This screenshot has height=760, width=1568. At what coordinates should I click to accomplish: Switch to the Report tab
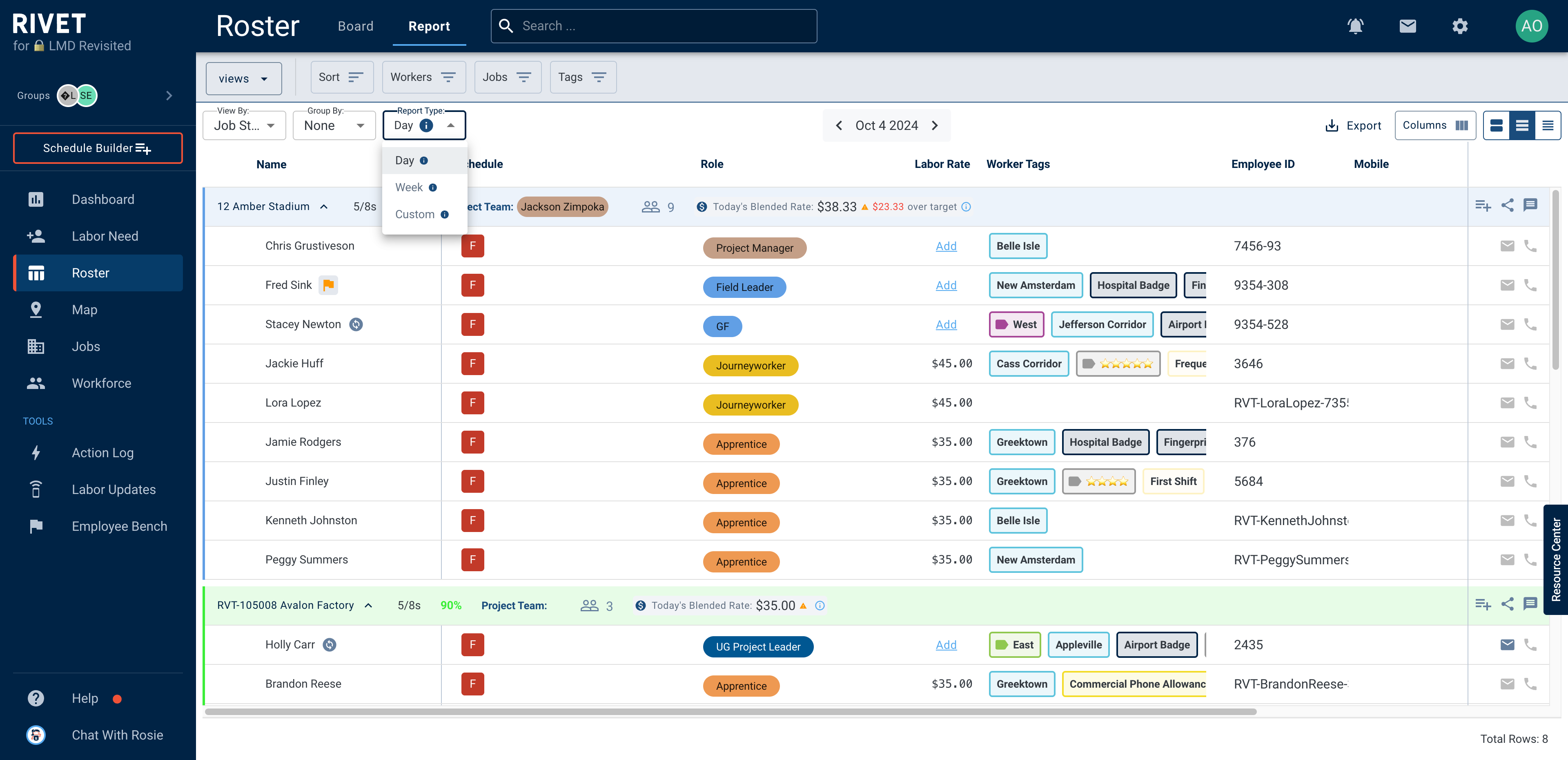[429, 26]
